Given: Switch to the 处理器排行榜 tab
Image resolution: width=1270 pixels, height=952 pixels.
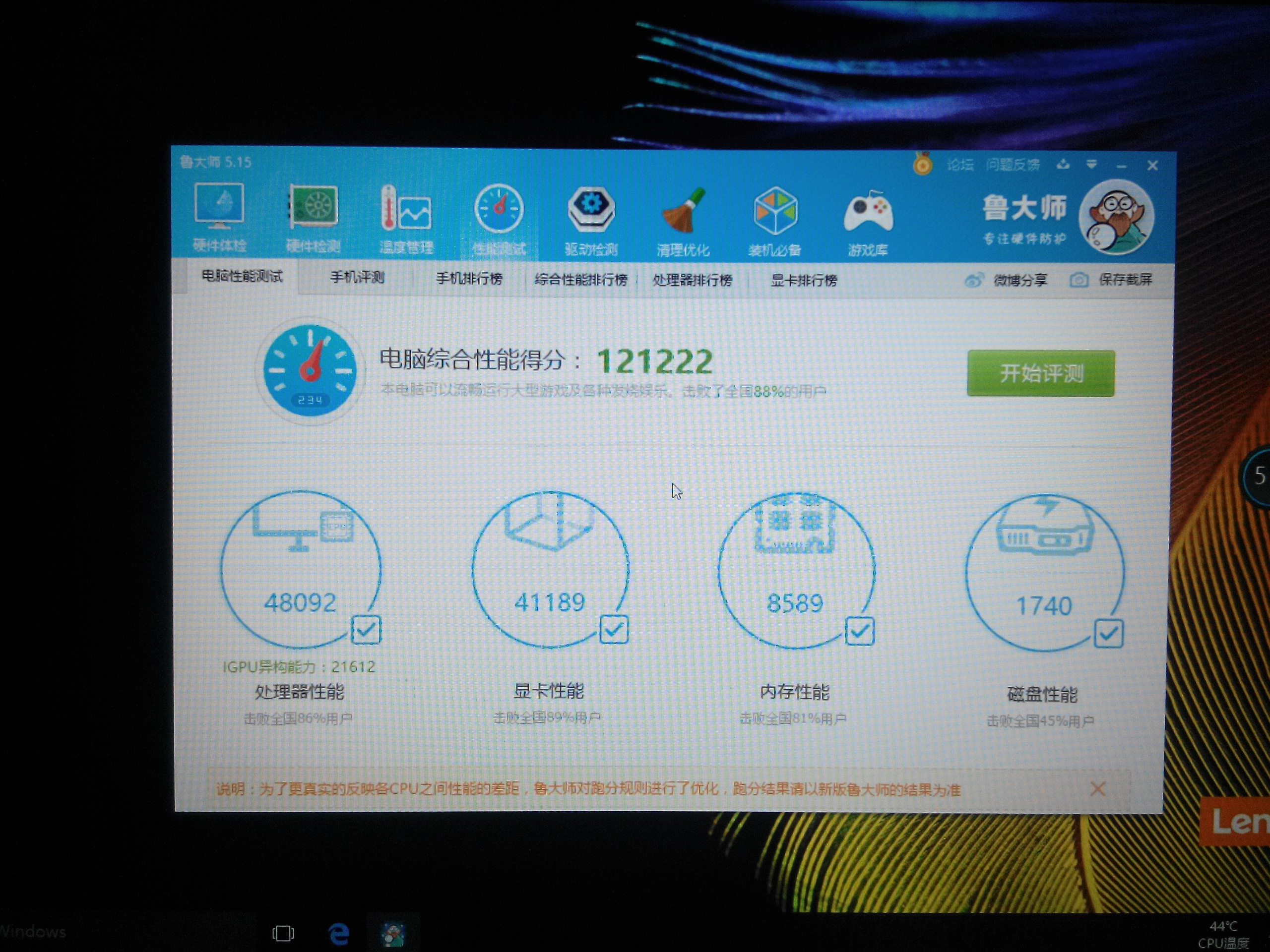Looking at the screenshot, I should click(x=693, y=280).
